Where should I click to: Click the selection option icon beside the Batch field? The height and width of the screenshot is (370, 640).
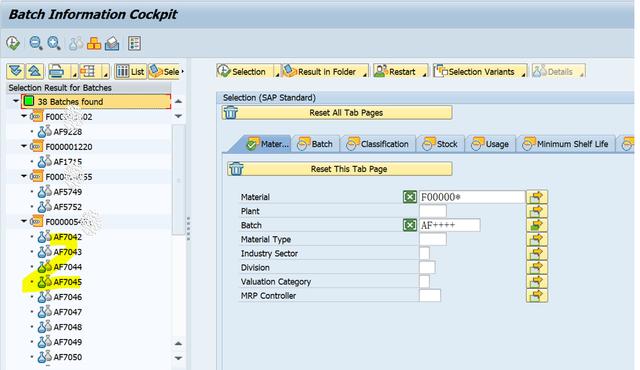409,225
